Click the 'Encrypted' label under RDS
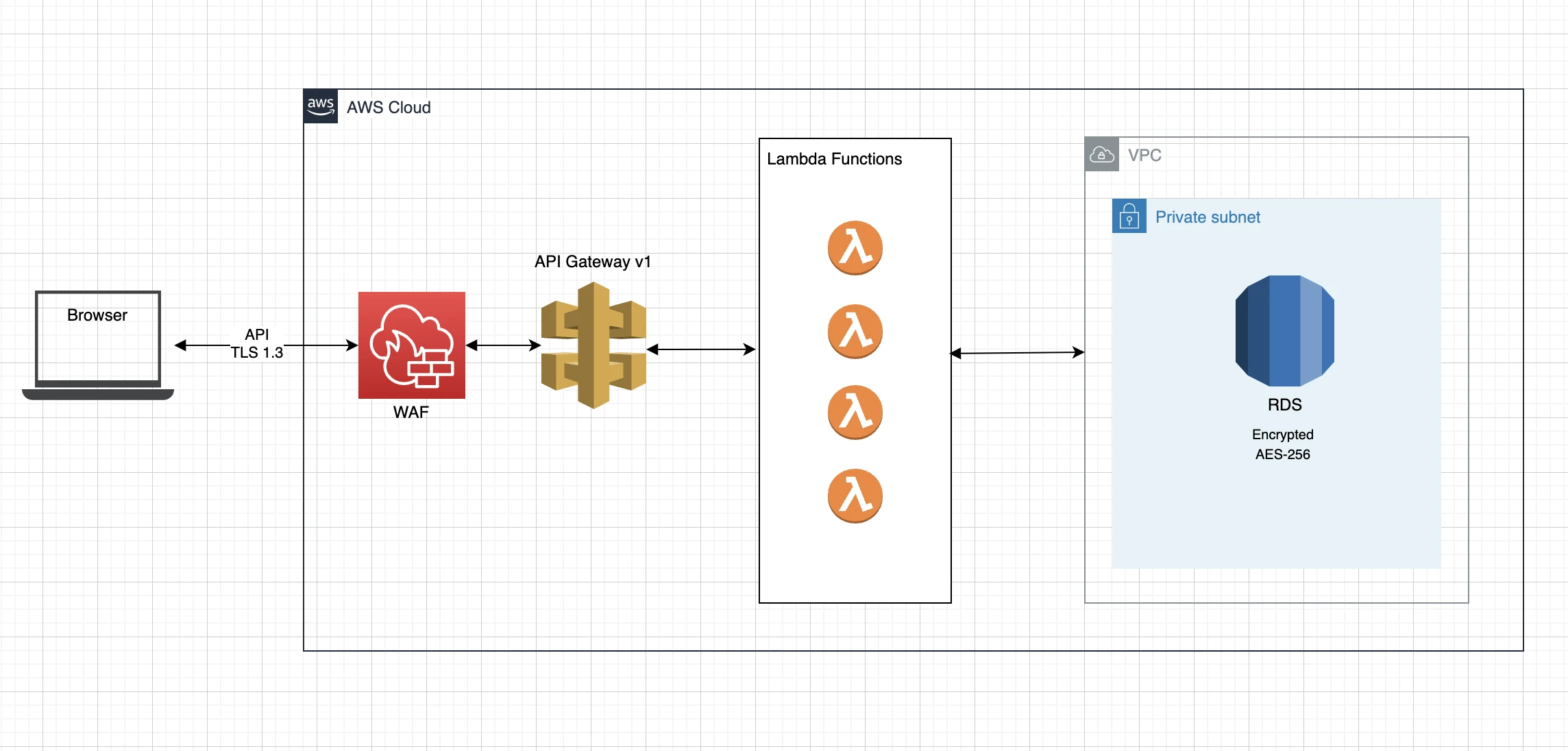This screenshot has width=1568, height=751. [1283, 434]
